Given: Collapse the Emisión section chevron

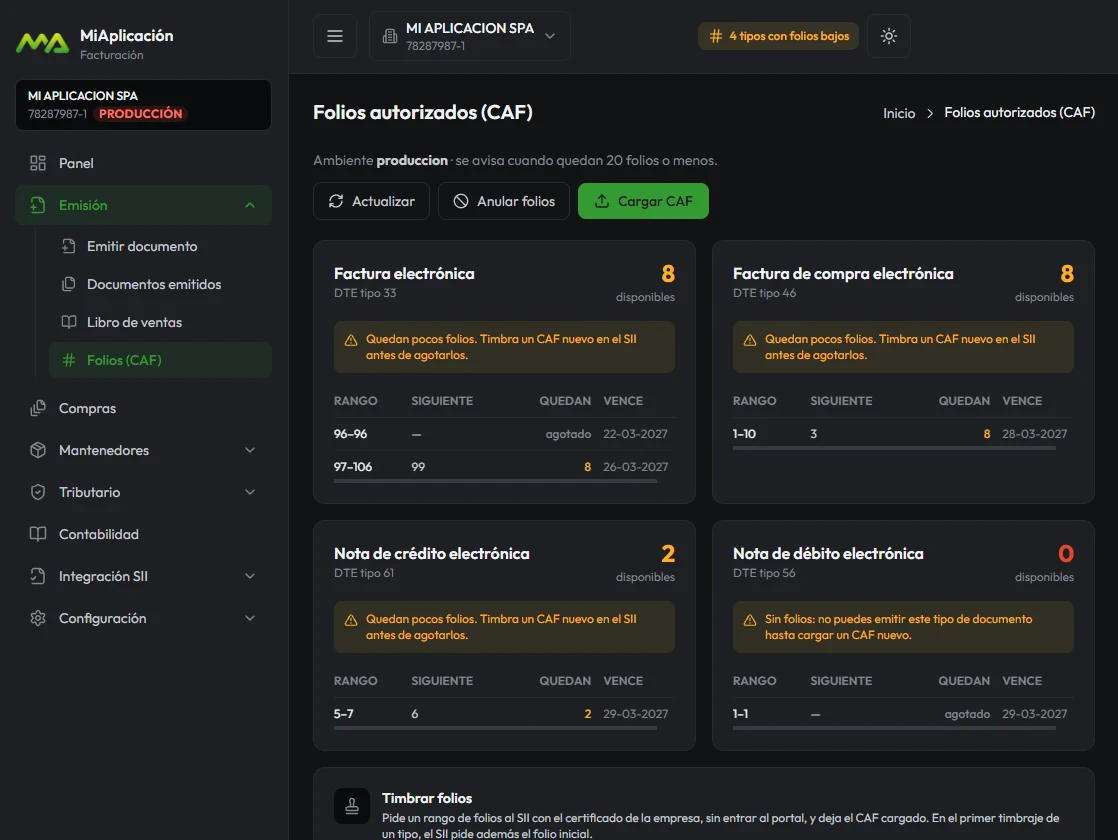Looking at the screenshot, I should (250, 205).
